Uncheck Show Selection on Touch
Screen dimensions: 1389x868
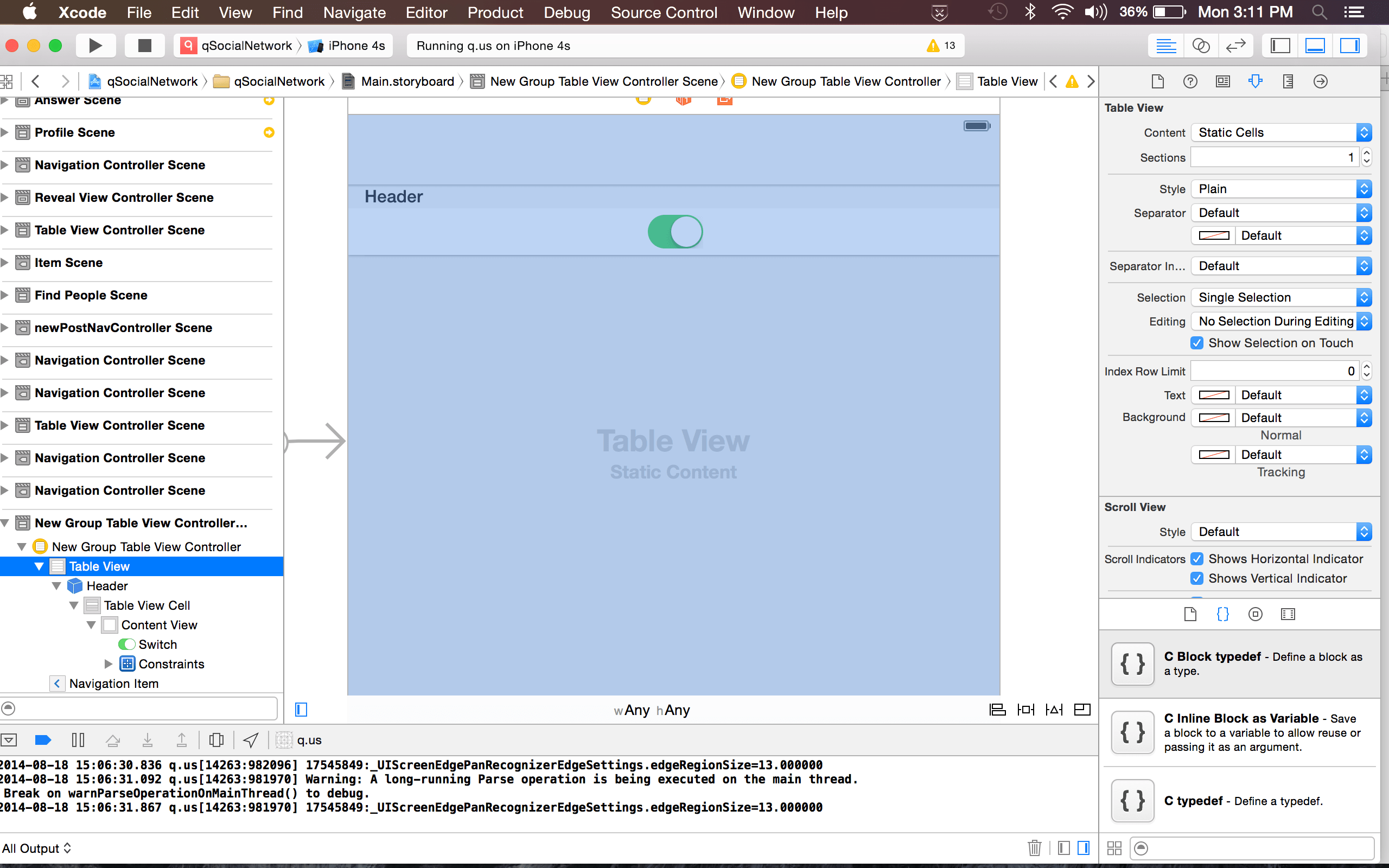pos(1197,343)
